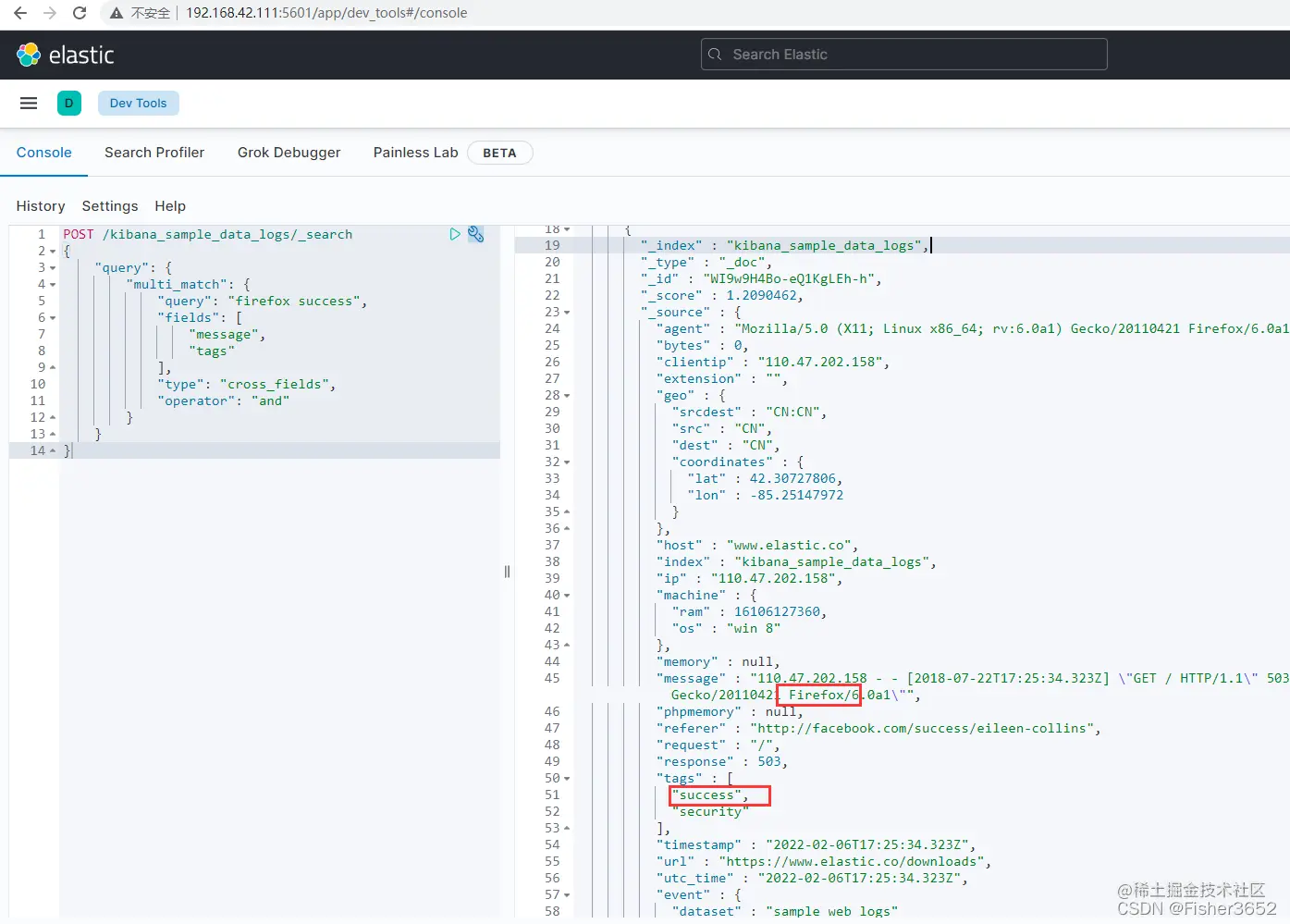Click the Elastic logo
Viewport: 1290px width, 924px height.
65,55
